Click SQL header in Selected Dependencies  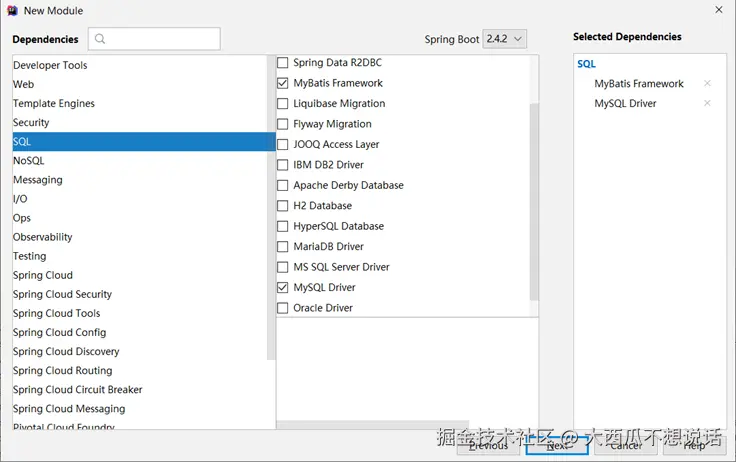pyautogui.click(x=586, y=64)
